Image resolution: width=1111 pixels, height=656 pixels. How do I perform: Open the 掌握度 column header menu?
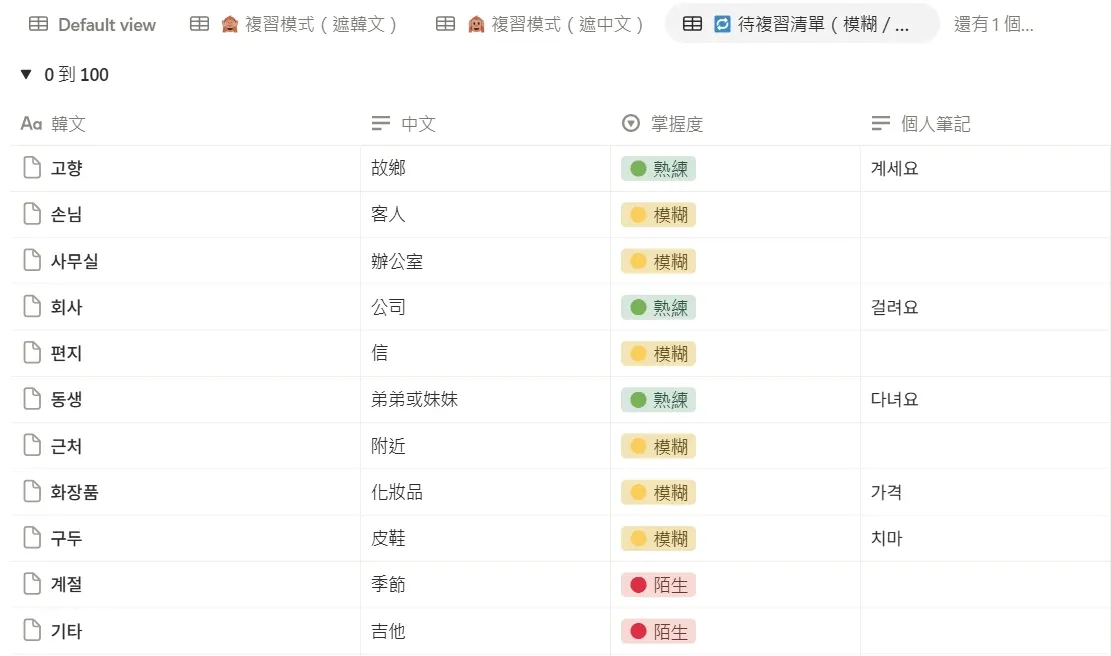pos(735,124)
